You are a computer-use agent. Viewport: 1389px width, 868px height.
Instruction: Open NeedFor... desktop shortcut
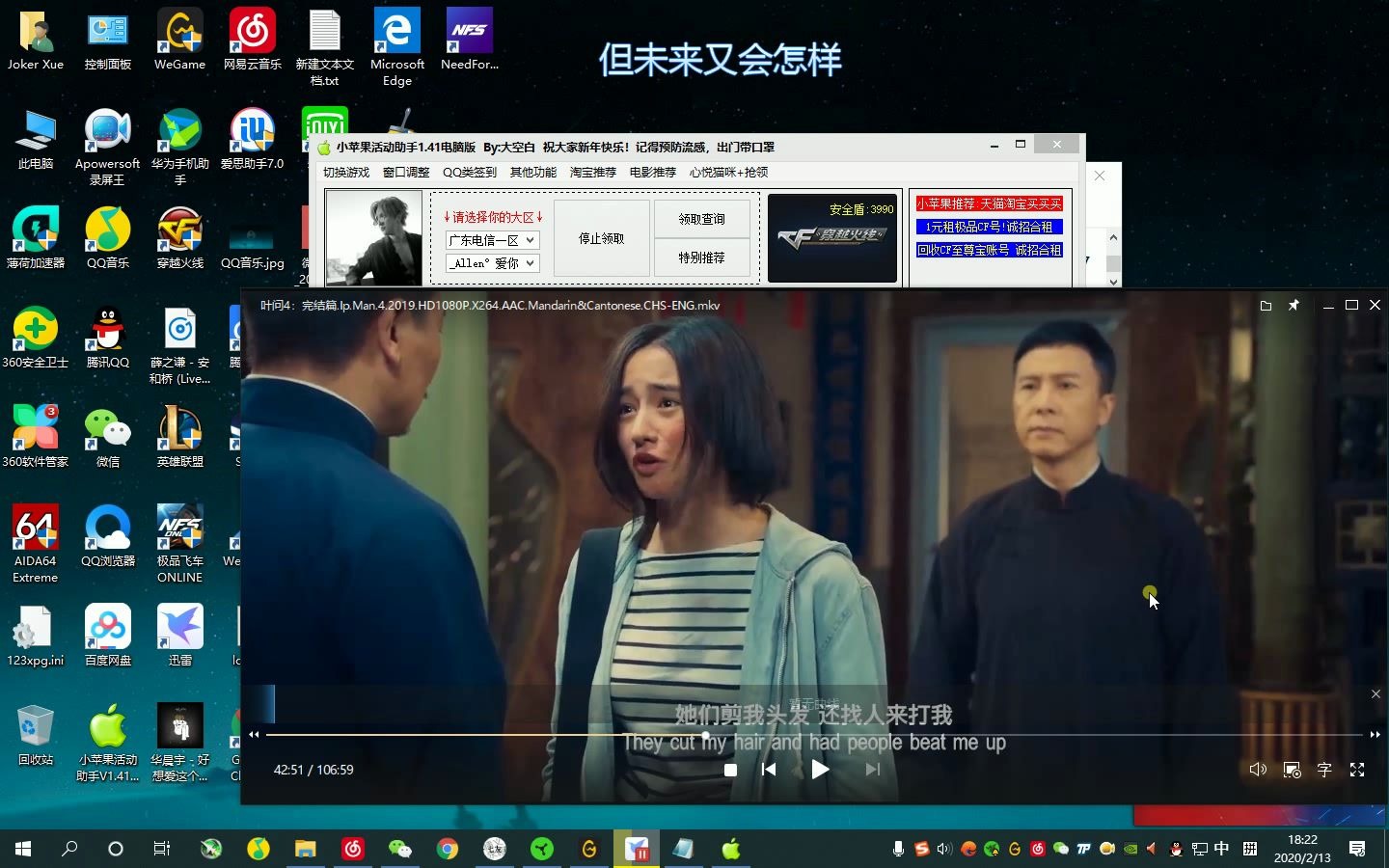point(470,40)
